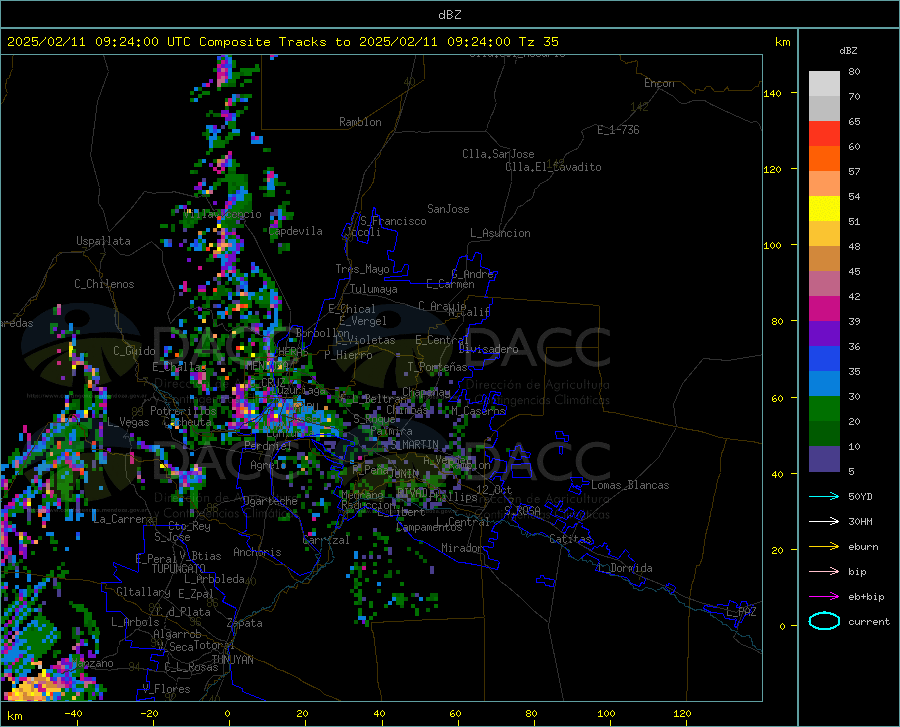900x727 pixels.
Task: Select the dark violet 5–10 dBZ swatch
Action: 824,459
